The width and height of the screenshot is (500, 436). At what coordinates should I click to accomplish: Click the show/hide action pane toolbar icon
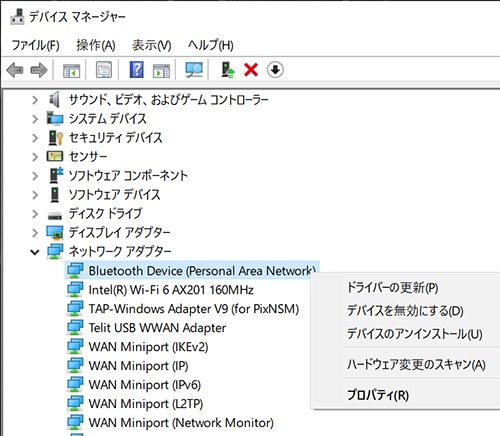point(161,70)
